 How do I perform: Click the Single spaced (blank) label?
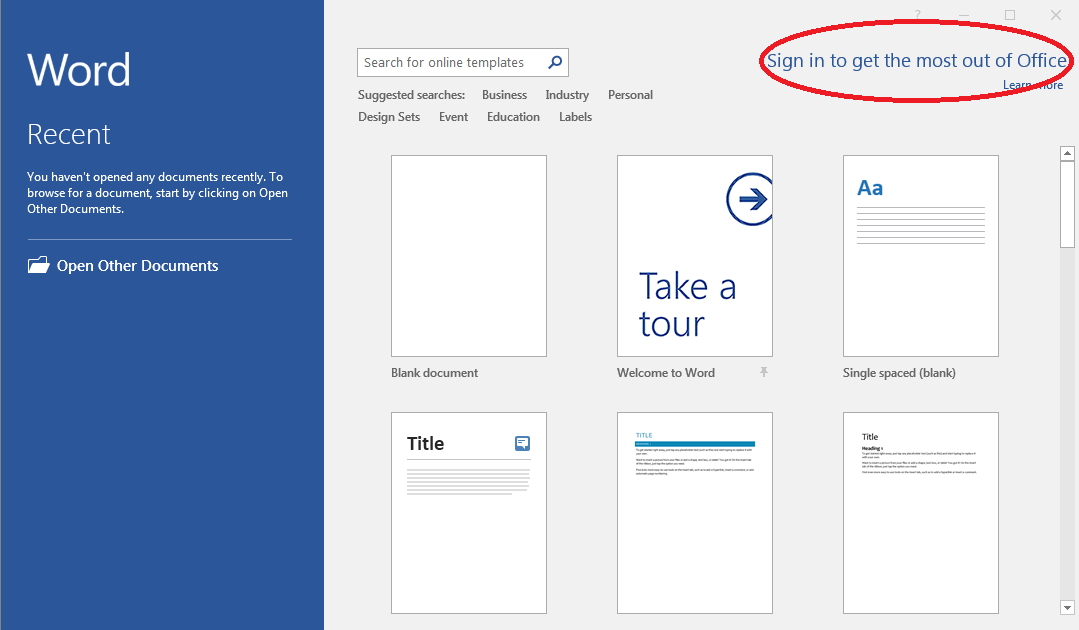(899, 373)
